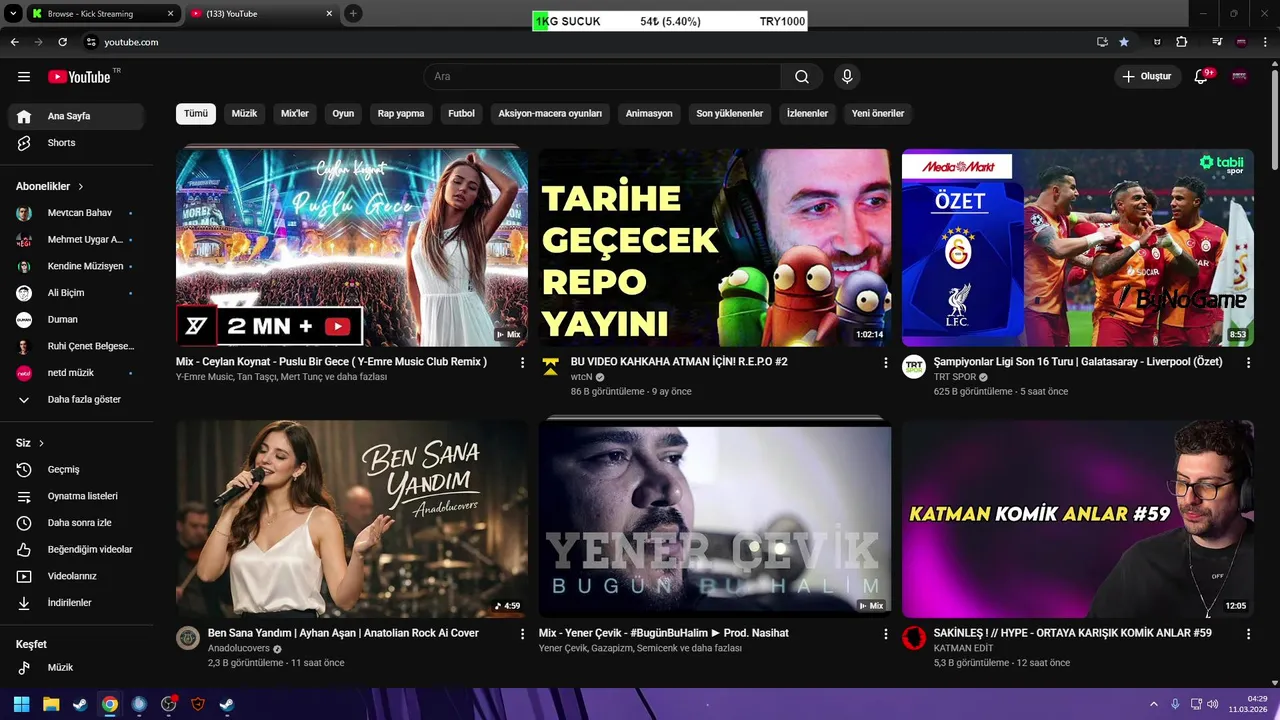
Task: Select the Müzik filter chip
Action: (244, 114)
